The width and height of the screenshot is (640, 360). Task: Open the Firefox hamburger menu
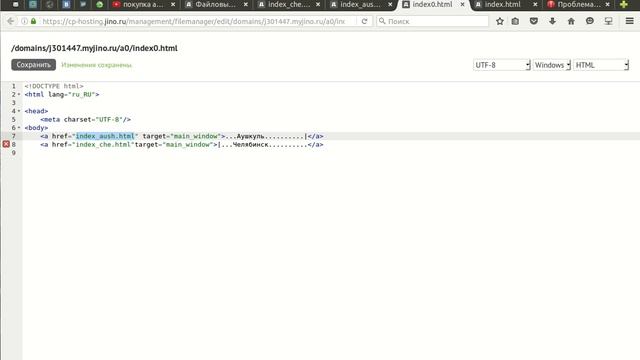pos(629,21)
